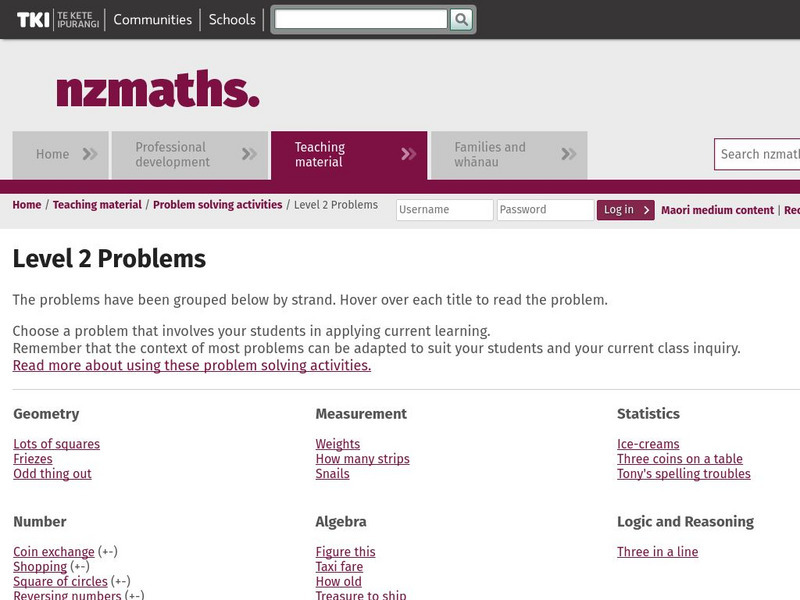
Task: Open the Taxi fare problem
Action: tap(339, 566)
